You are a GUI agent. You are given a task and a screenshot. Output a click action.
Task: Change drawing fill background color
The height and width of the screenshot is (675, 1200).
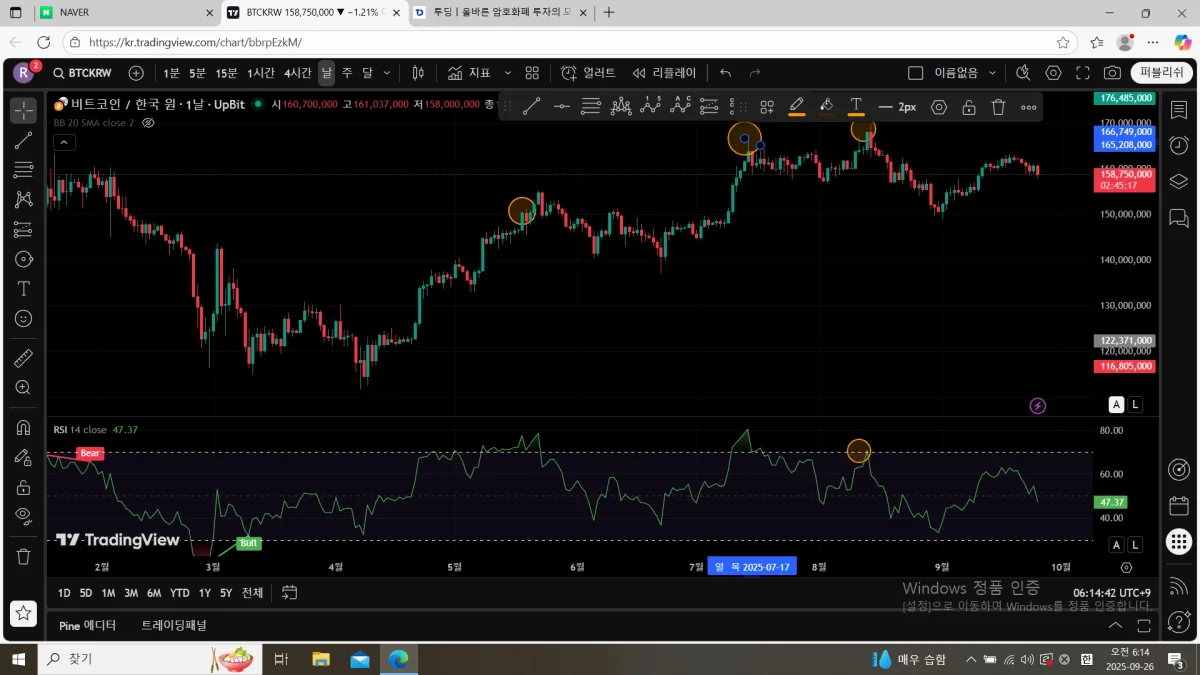pyautogui.click(x=826, y=107)
